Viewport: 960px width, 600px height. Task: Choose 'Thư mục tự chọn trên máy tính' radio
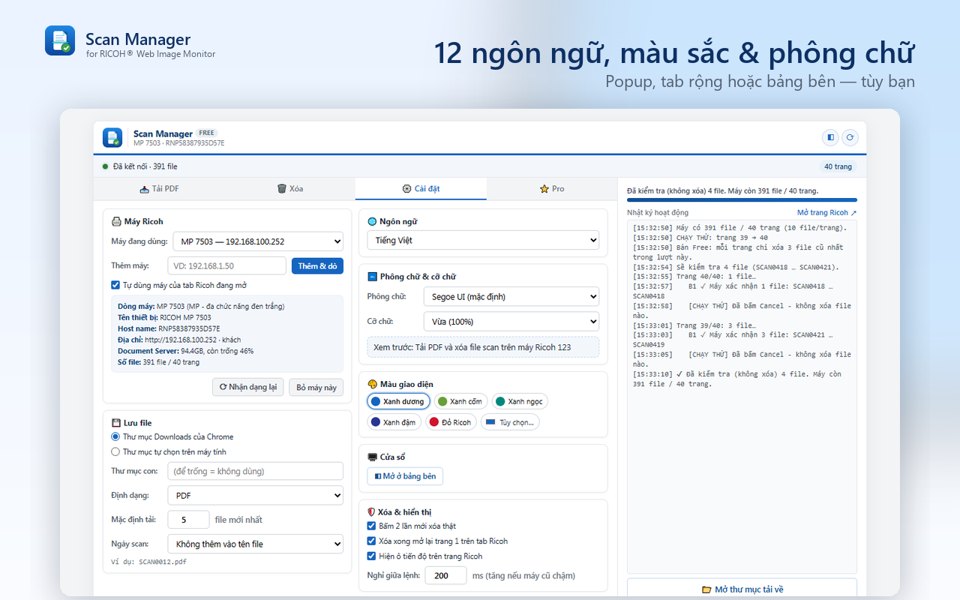click(115, 452)
